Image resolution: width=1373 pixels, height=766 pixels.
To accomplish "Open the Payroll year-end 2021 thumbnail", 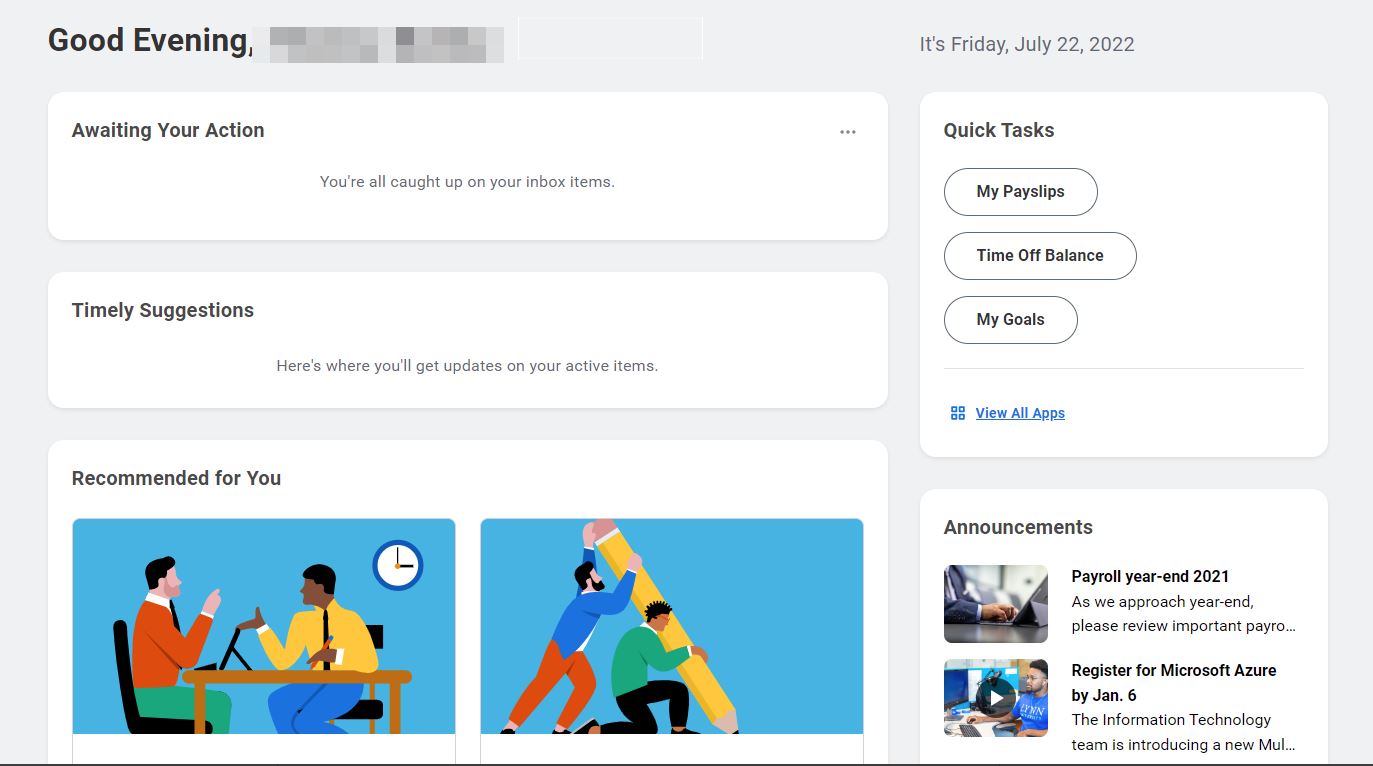I will click(996, 603).
